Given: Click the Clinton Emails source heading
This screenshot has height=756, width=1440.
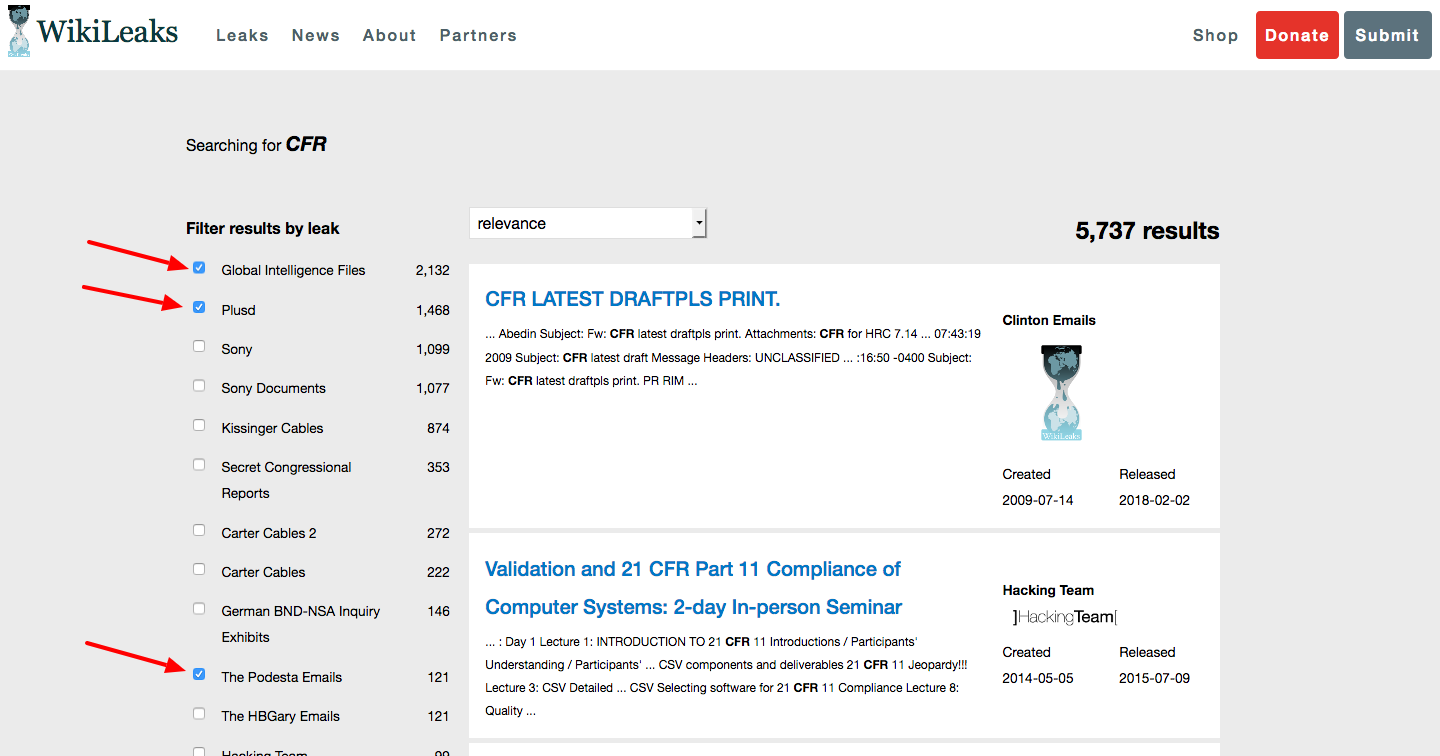Looking at the screenshot, I should (x=1049, y=320).
